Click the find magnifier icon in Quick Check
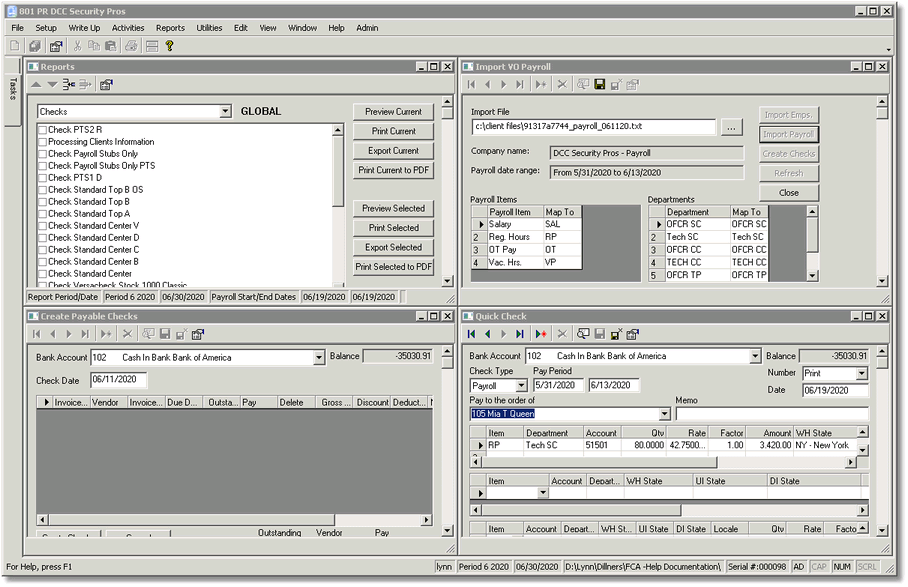Image resolution: width=908 pixels, height=587 pixels. [583, 334]
